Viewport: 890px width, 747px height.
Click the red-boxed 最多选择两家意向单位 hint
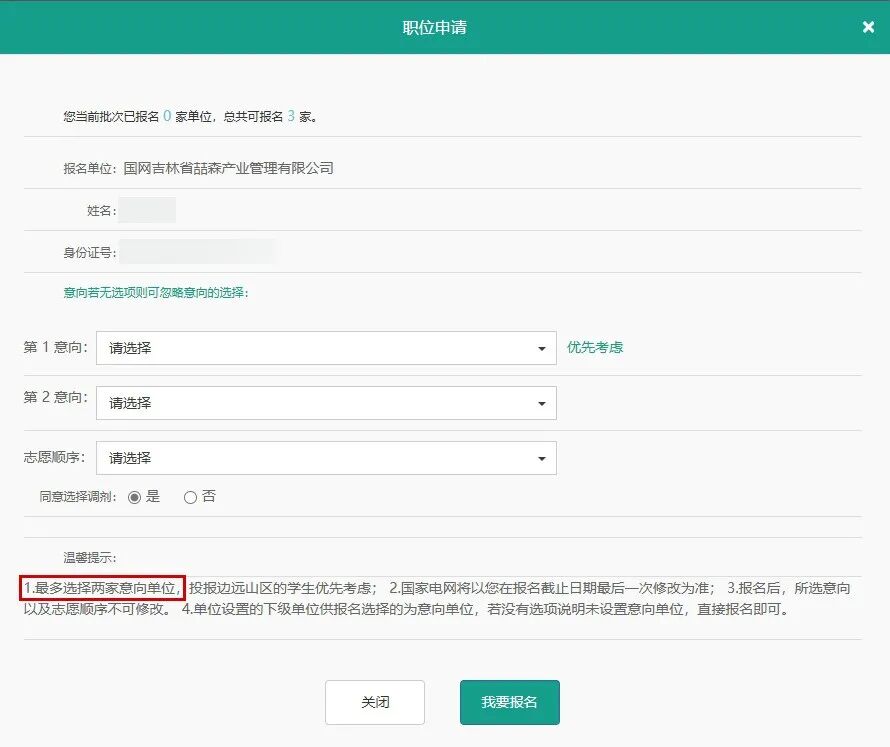coord(102,587)
